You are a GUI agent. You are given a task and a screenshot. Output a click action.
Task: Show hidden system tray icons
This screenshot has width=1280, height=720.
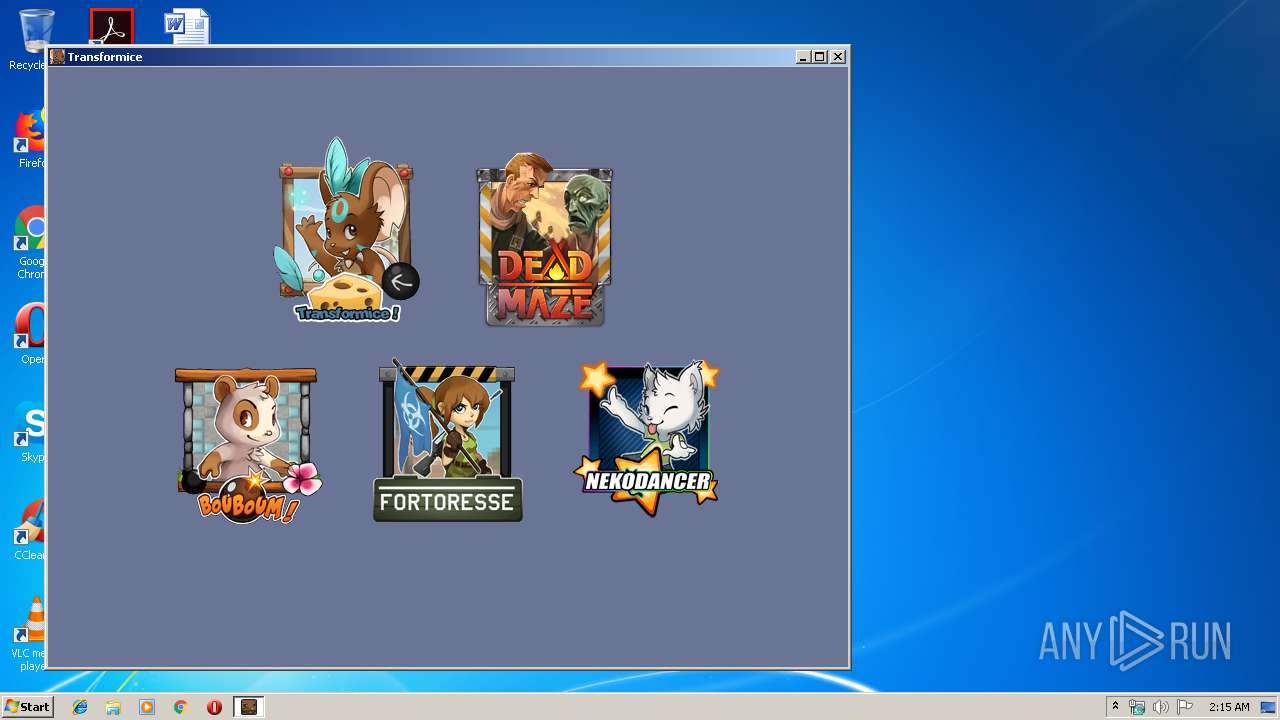(1115, 707)
